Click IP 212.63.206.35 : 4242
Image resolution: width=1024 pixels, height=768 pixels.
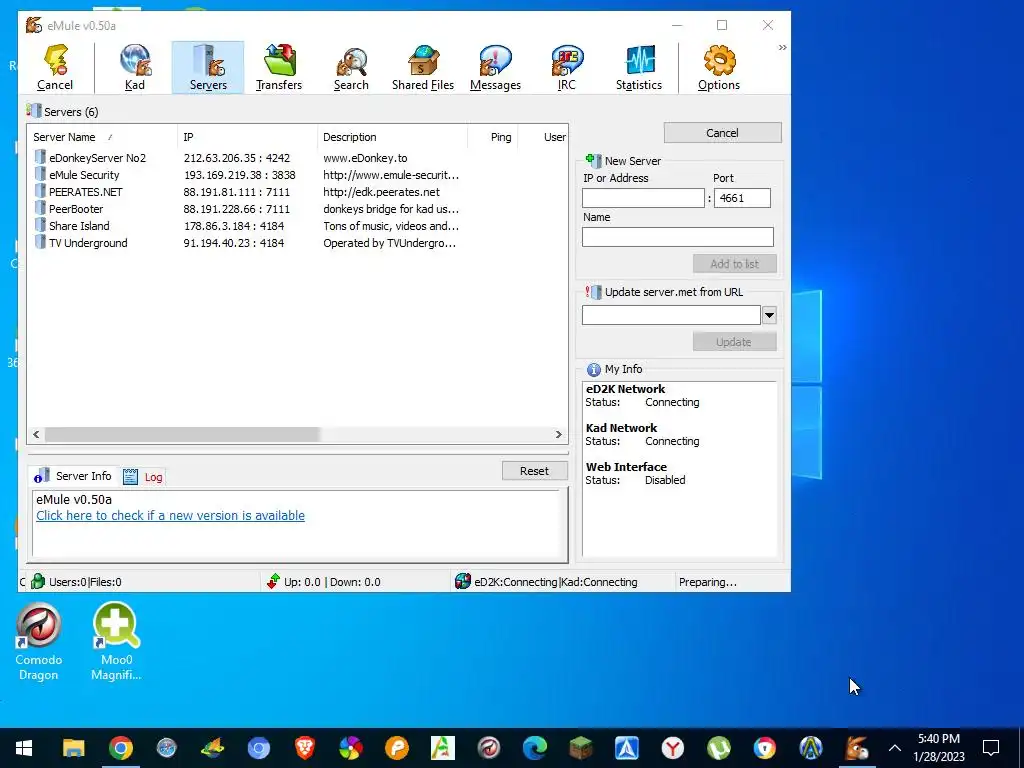coord(236,158)
